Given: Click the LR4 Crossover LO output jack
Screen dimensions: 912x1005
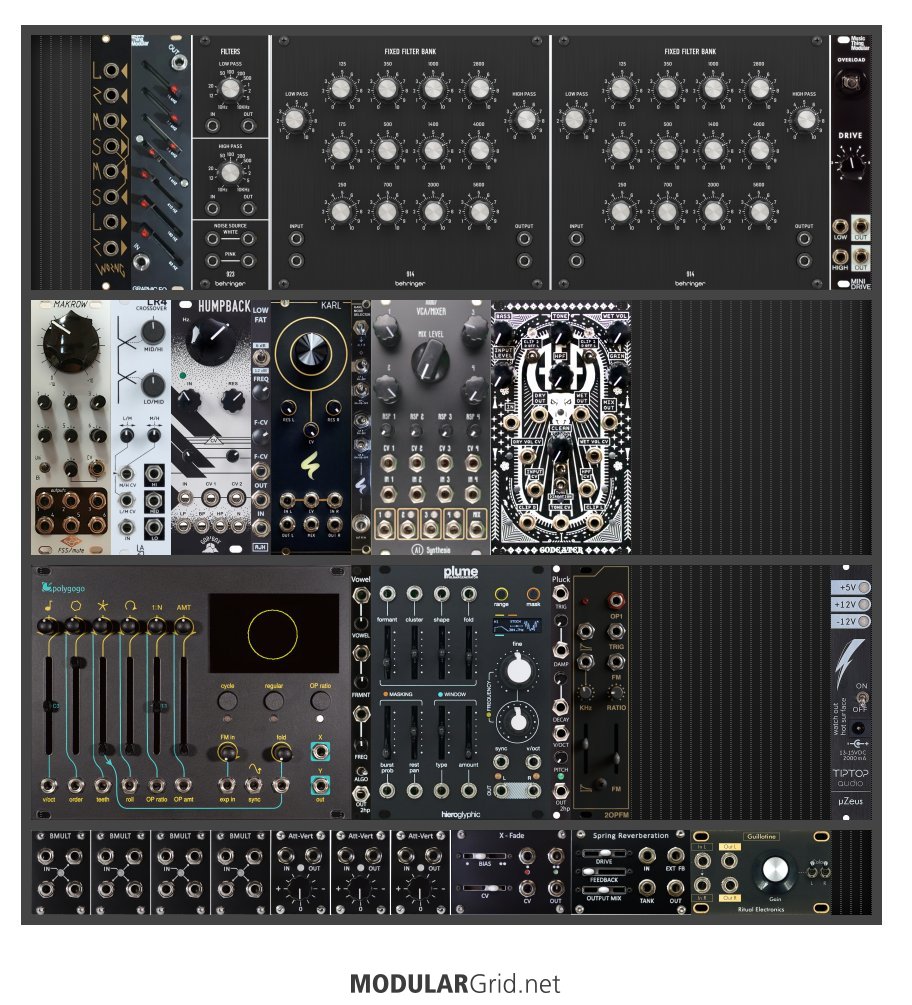Looking at the screenshot, I should coord(154,526).
